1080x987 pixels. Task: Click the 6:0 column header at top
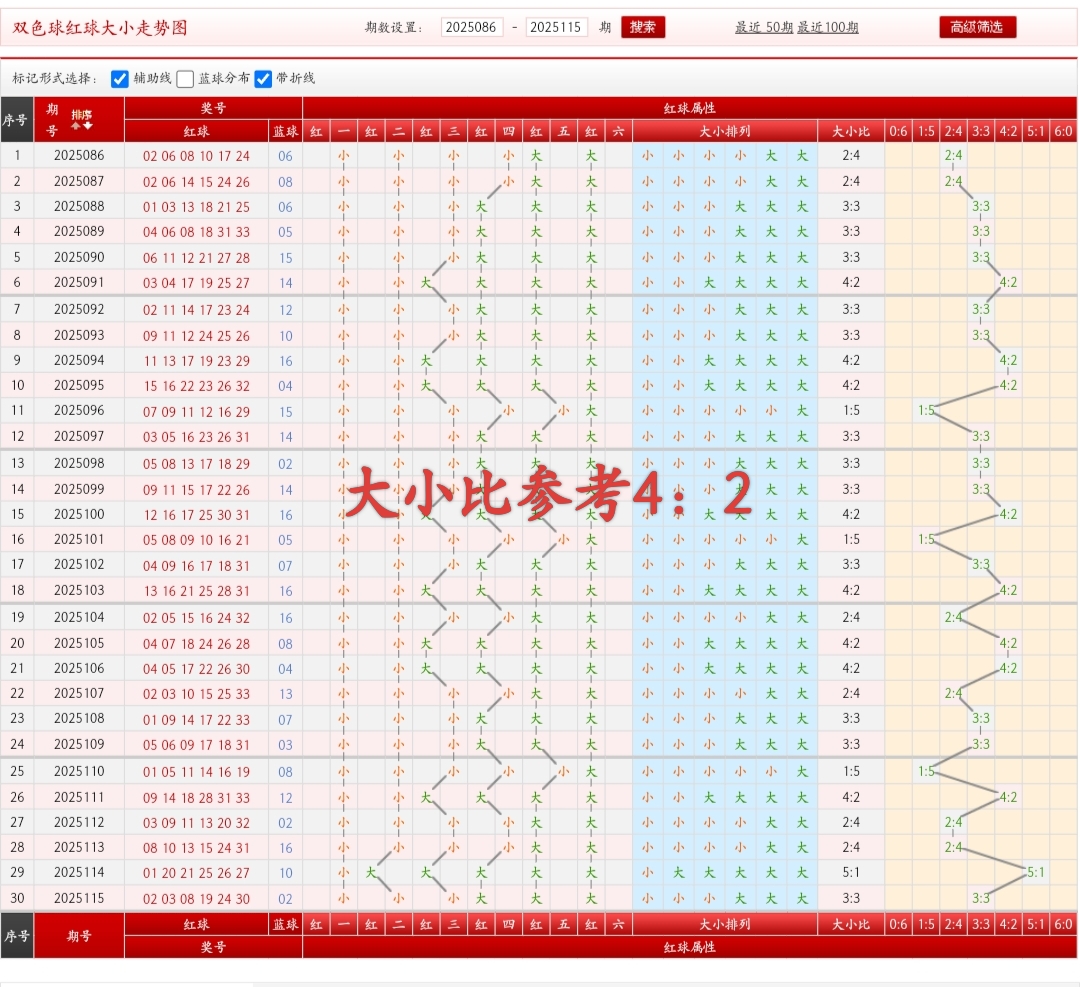(1063, 131)
